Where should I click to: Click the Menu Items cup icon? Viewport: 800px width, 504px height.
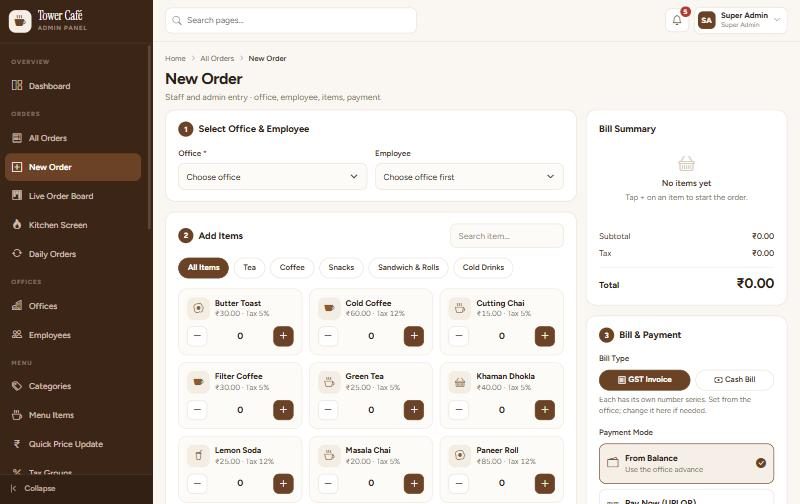coord(17,415)
